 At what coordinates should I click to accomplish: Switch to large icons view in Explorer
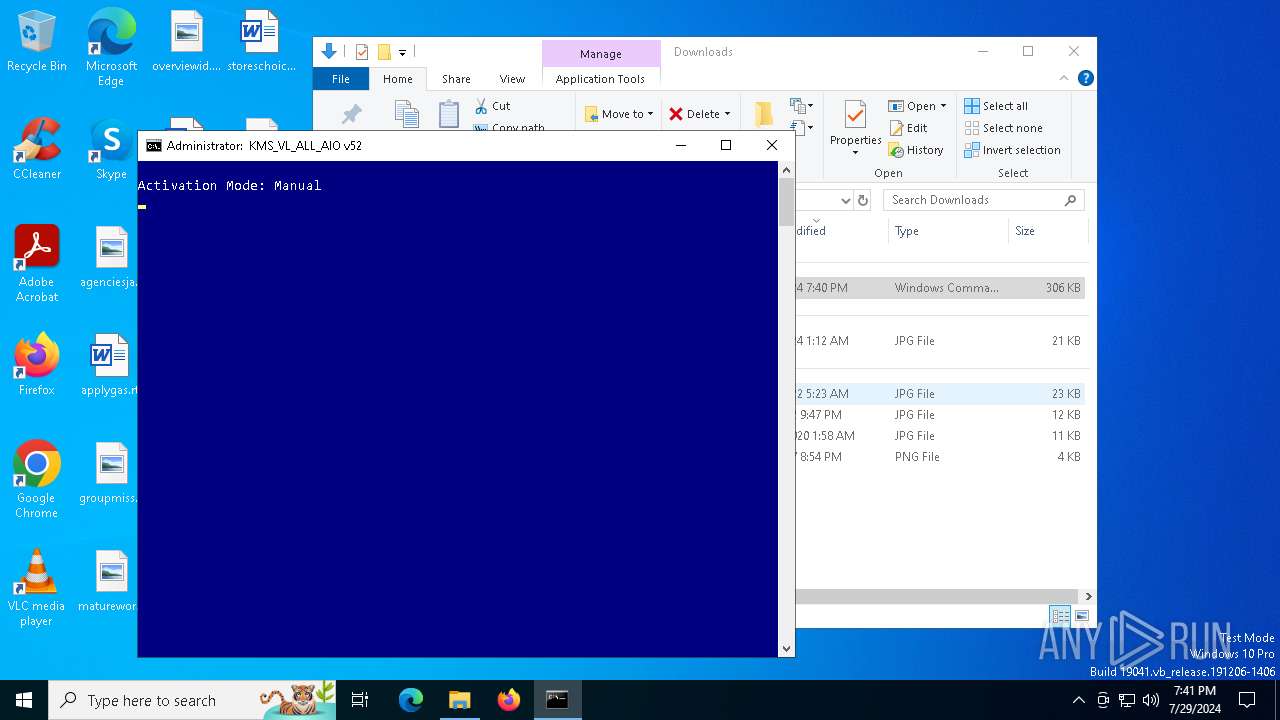pos(1081,616)
